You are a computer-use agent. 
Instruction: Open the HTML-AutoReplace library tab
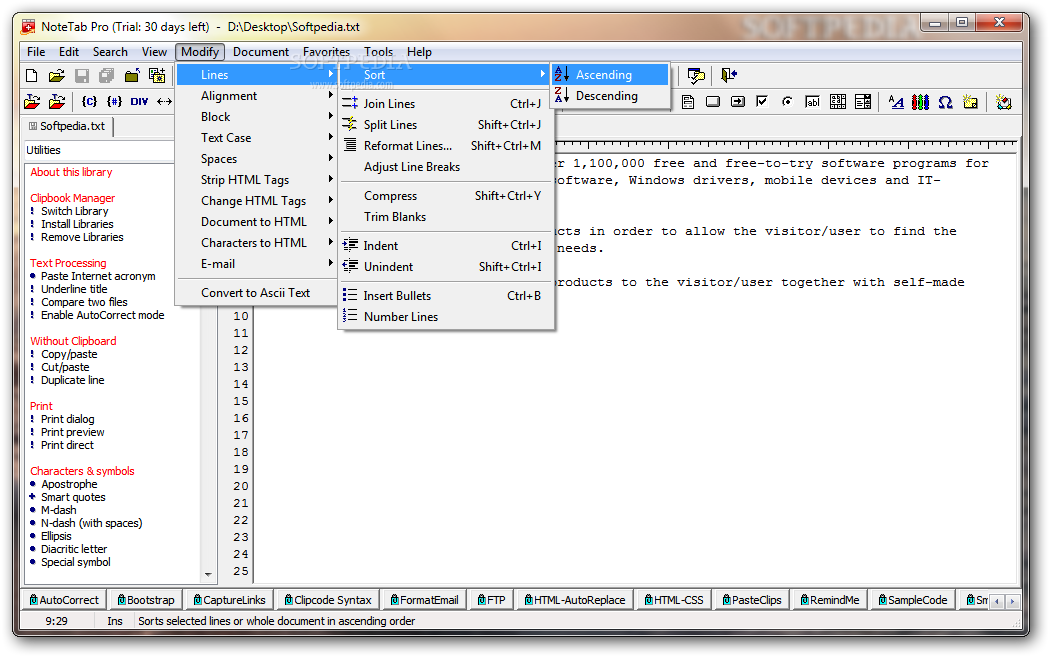pos(575,600)
